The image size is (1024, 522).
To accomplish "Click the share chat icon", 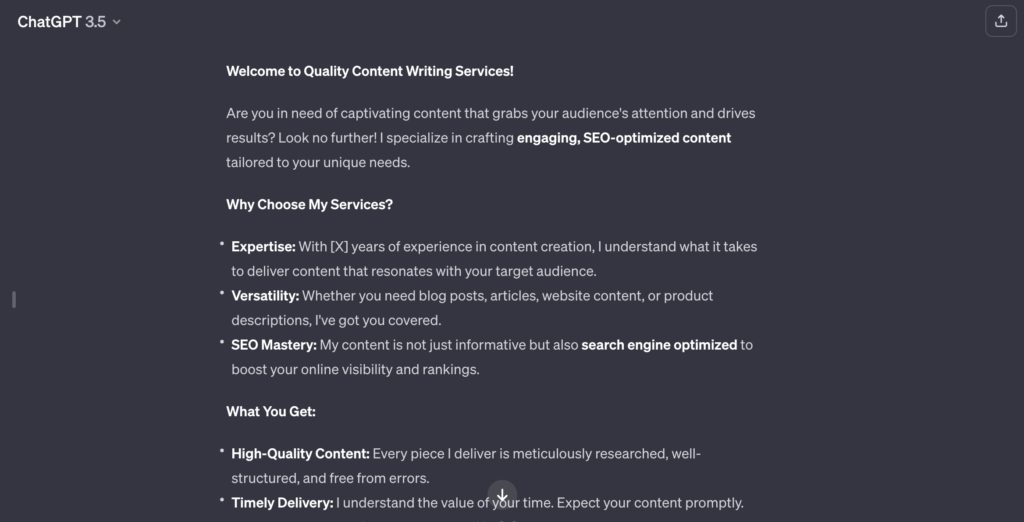I will [1001, 21].
